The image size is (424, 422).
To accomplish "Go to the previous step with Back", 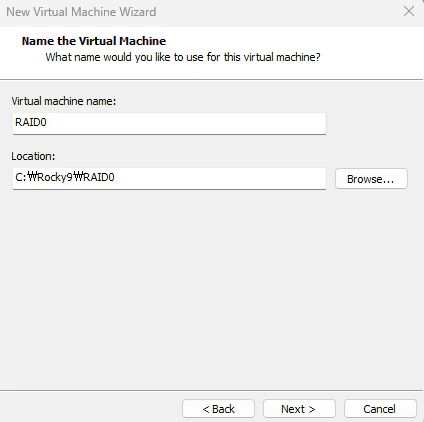I will click(x=218, y=409).
